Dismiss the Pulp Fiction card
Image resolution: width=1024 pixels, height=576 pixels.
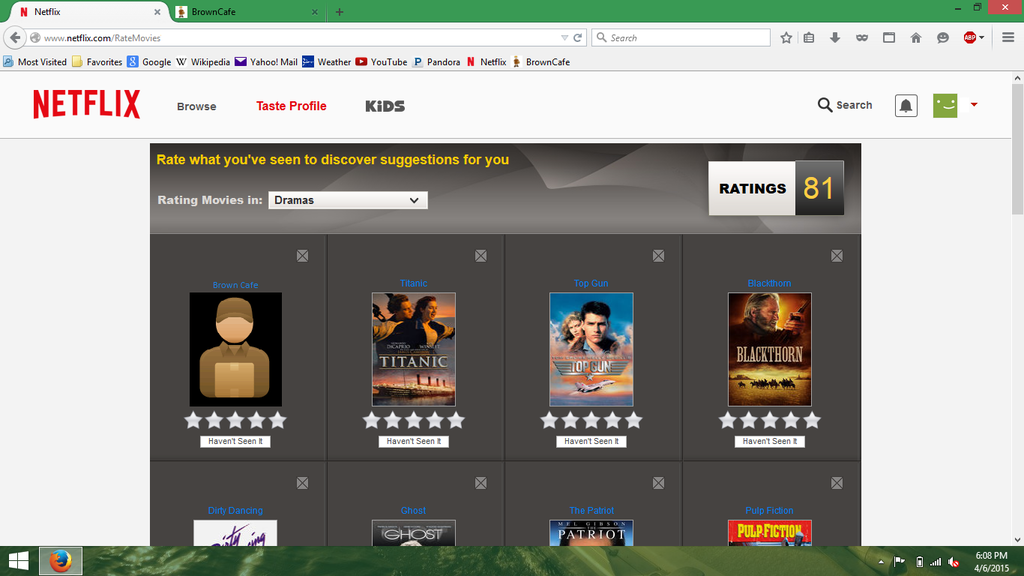pyautogui.click(x=837, y=483)
